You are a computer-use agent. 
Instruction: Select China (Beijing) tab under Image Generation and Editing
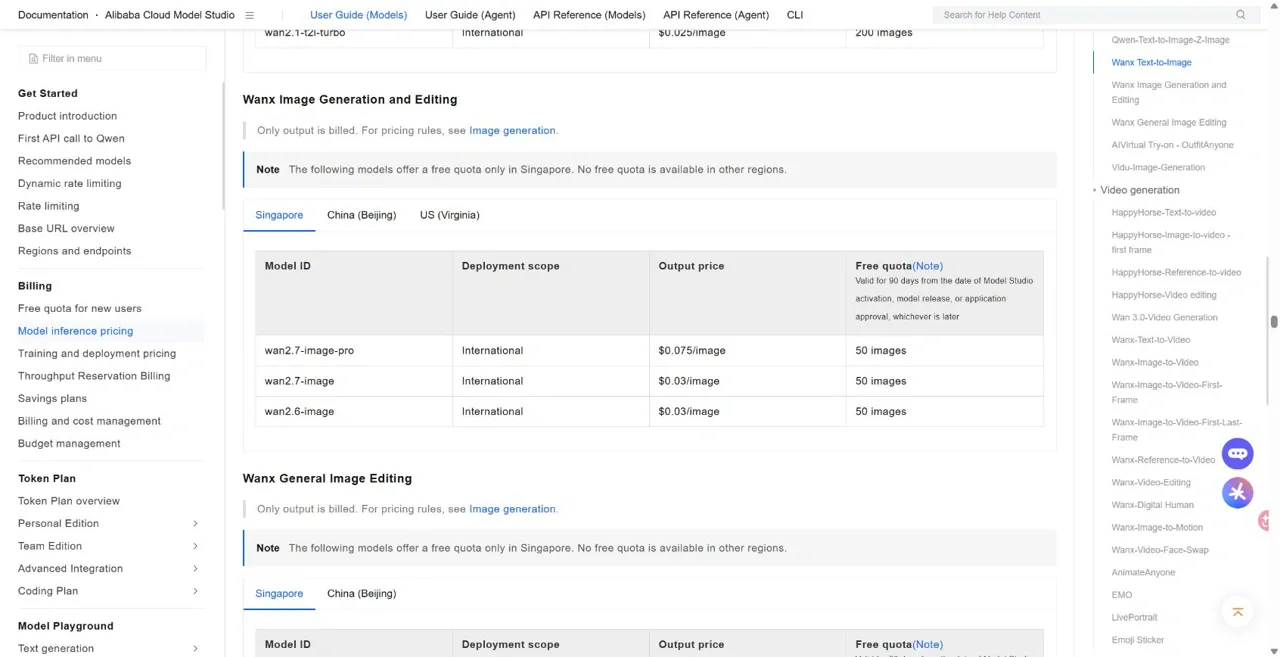361,215
